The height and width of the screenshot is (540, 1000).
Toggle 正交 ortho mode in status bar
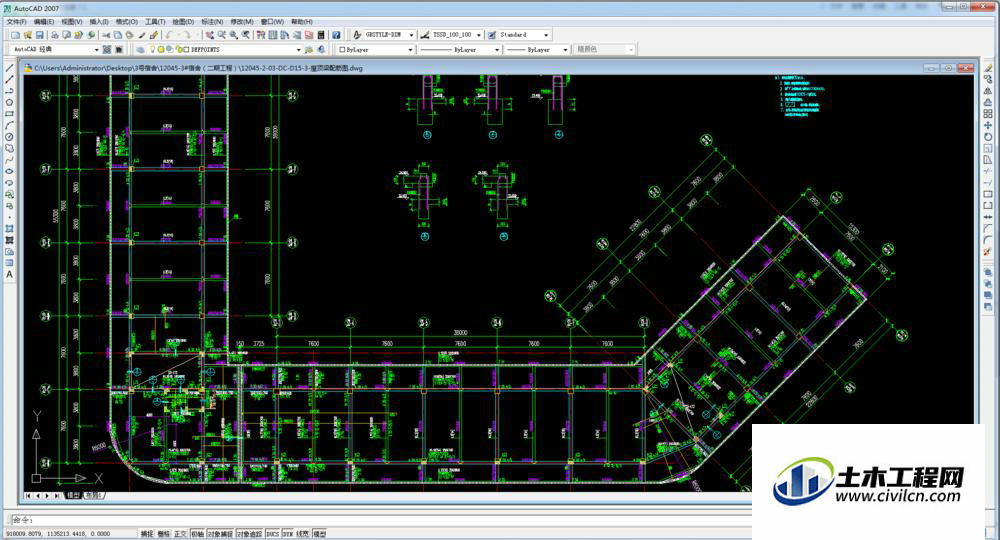point(180,534)
